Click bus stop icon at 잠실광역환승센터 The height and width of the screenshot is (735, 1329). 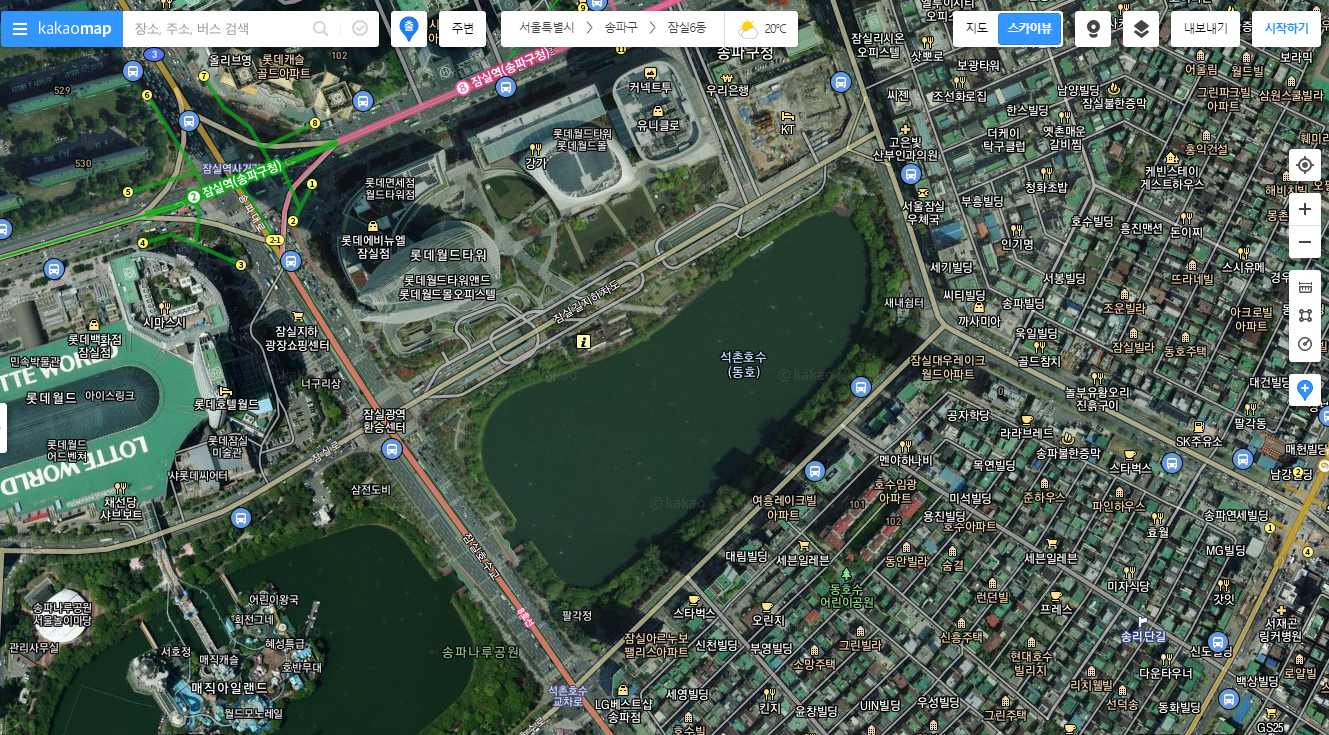coord(390,448)
